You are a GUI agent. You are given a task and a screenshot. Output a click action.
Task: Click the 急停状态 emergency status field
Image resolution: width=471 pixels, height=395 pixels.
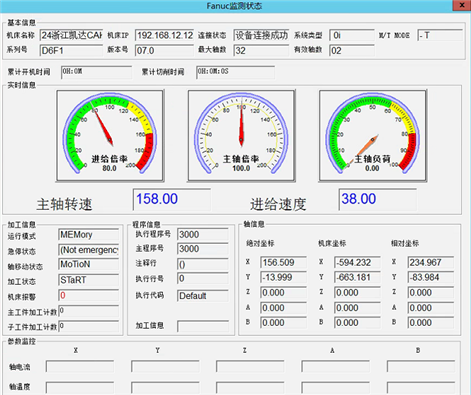pos(89,250)
